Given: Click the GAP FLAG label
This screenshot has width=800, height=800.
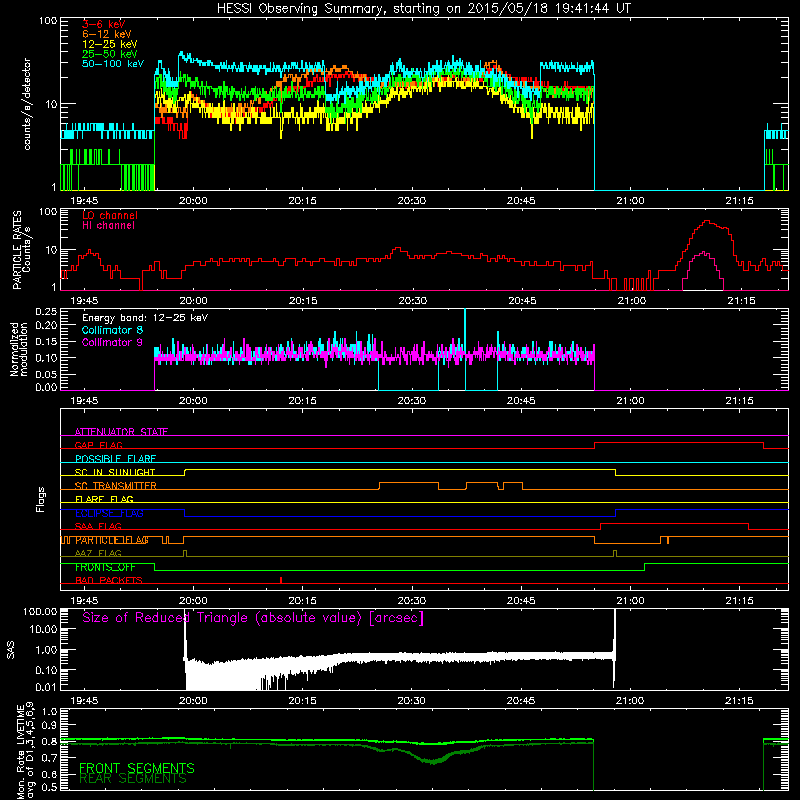Looking at the screenshot, I should (x=98, y=445).
